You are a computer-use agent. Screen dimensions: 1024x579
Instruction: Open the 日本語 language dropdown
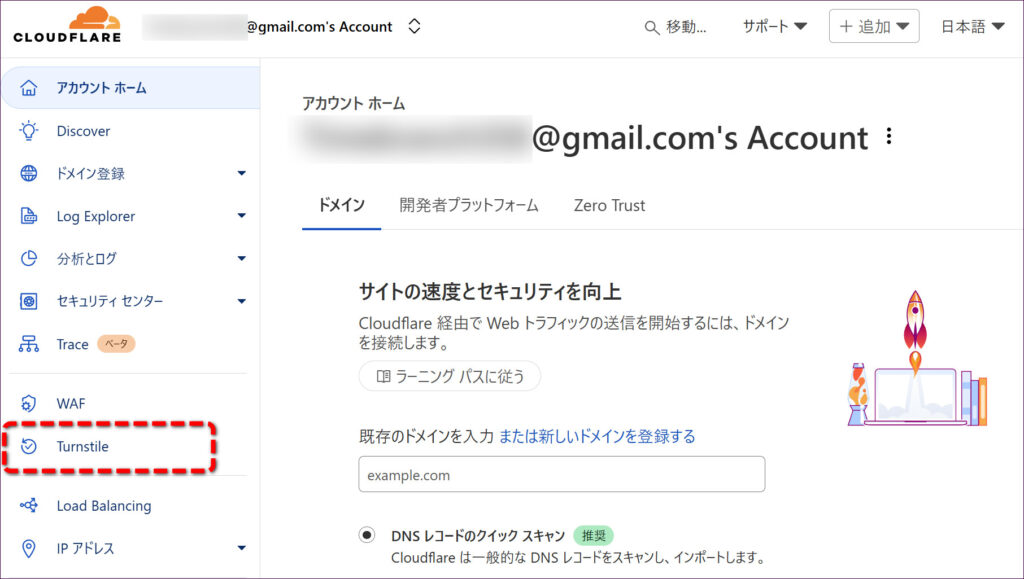point(972,27)
